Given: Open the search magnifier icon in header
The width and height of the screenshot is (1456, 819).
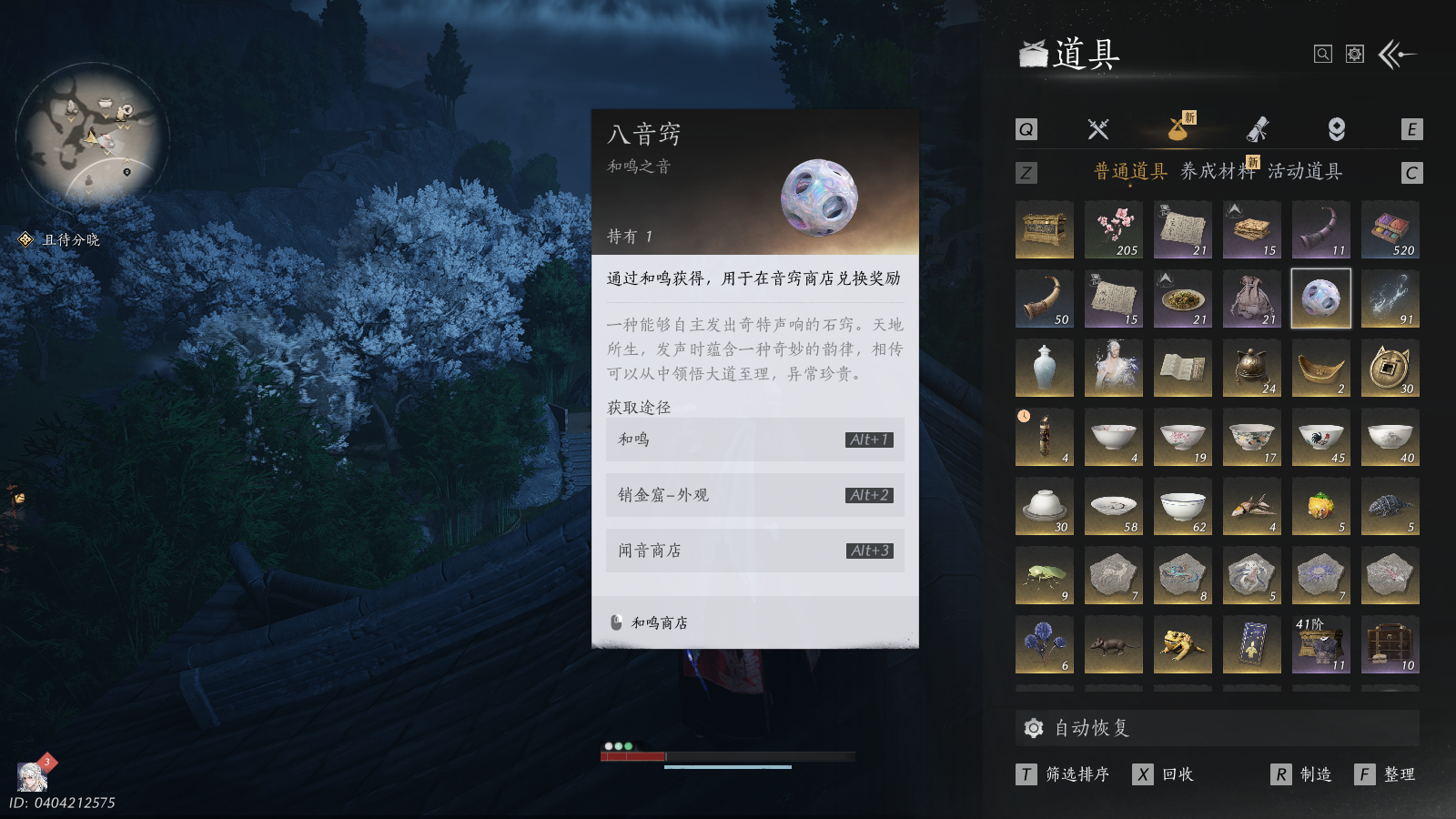Looking at the screenshot, I should (1323, 55).
